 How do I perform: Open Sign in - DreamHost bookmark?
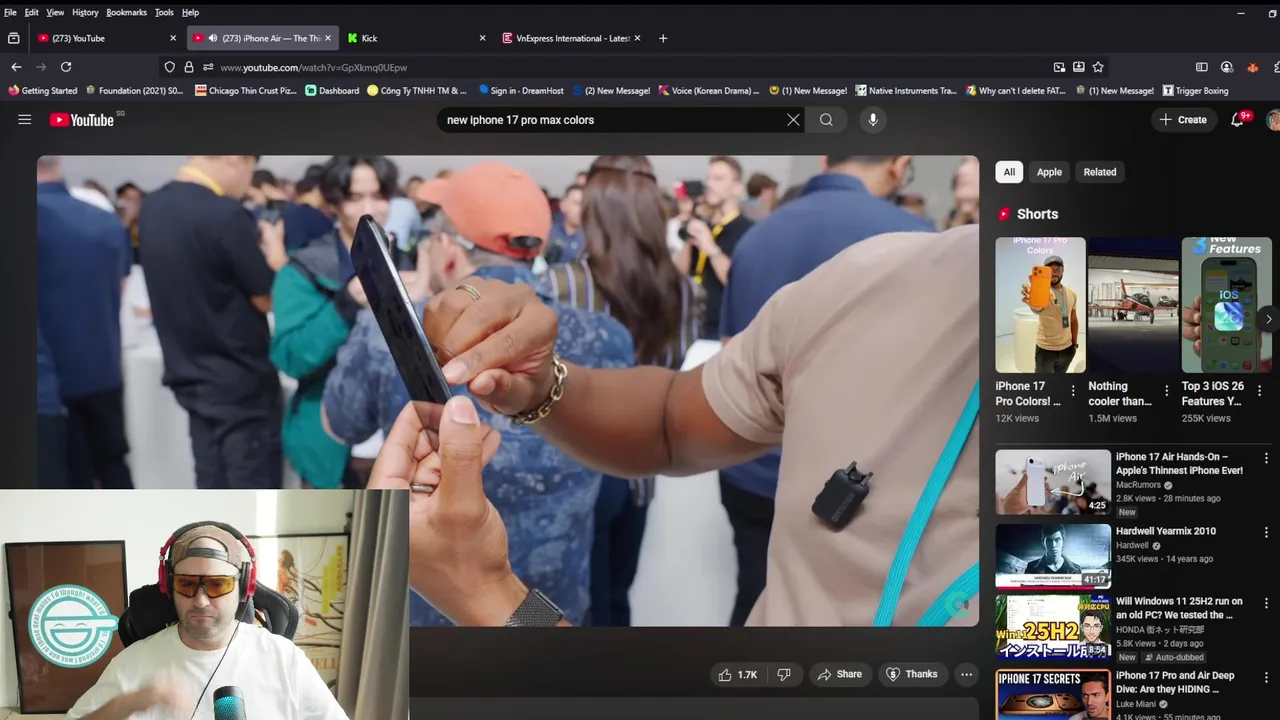click(x=521, y=91)
